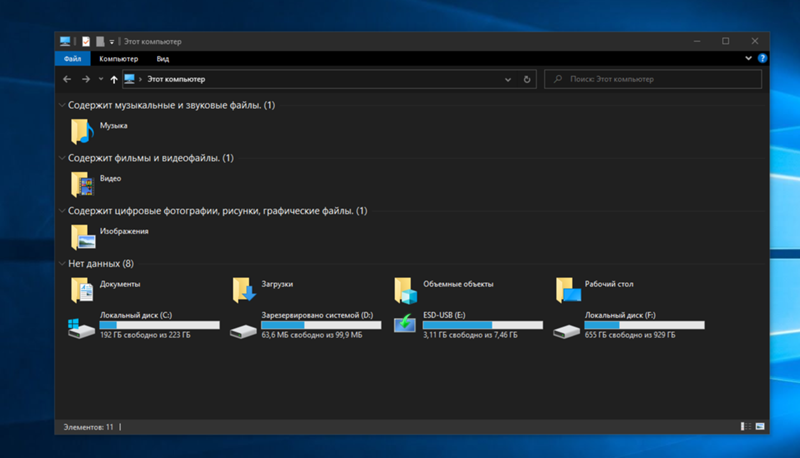The height and width of the screenshot is (458, 800).
Task: Click the address bar breadcrumb chevron
Action: click(140, 80)
